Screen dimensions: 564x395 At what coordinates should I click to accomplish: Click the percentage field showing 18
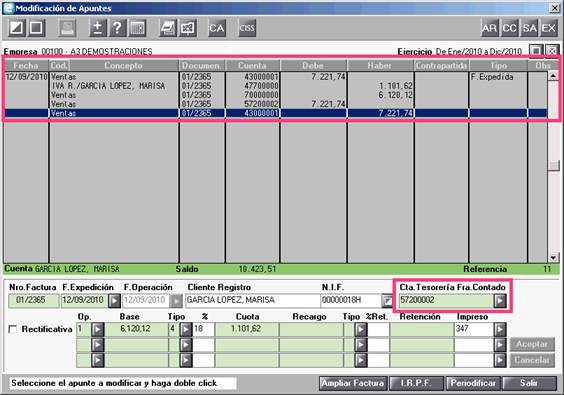(x=204, y=329)
